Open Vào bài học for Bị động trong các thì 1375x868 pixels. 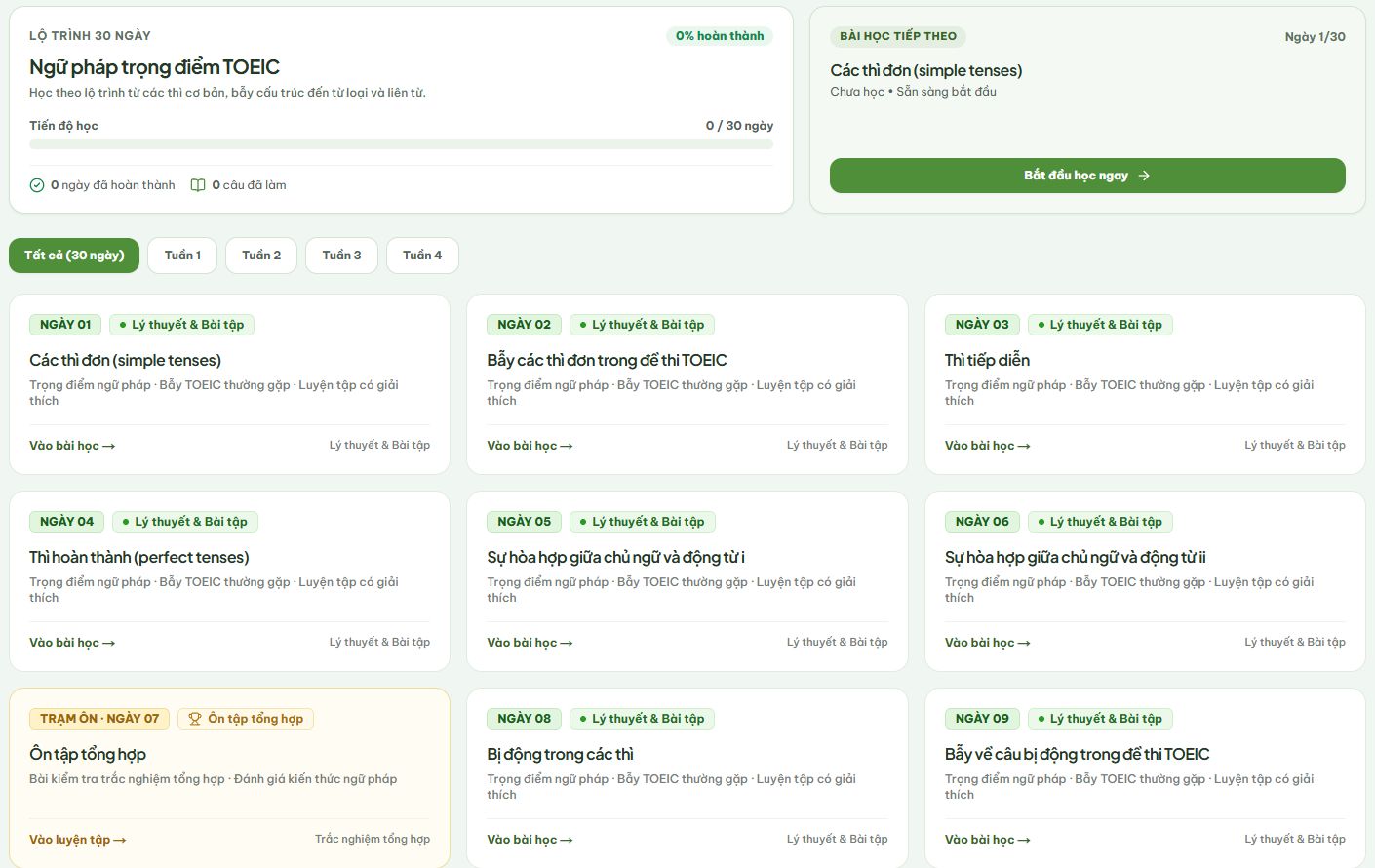(530, 840)
